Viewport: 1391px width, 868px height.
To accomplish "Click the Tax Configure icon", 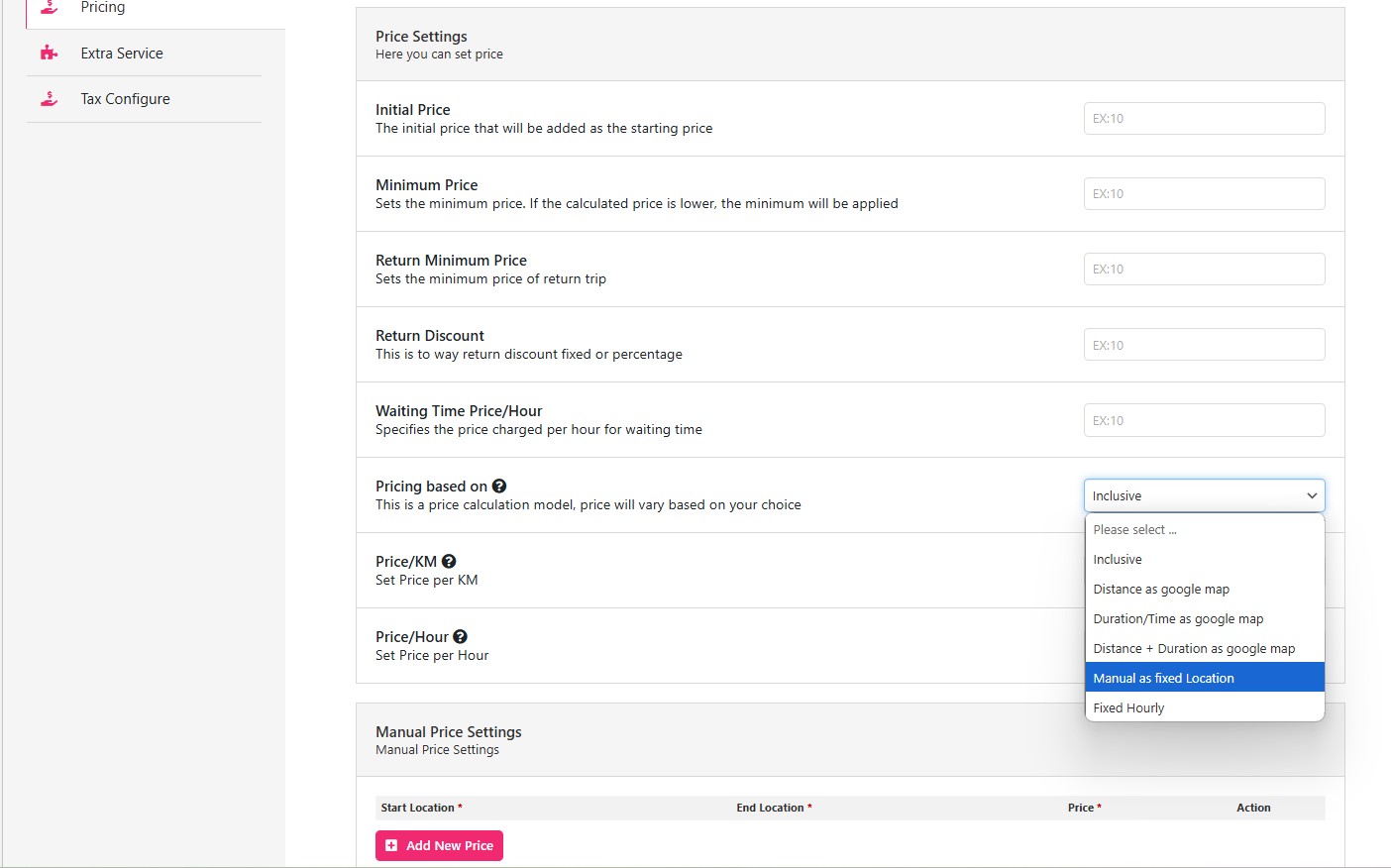I will pyautogui.click(x=49, y=99).
